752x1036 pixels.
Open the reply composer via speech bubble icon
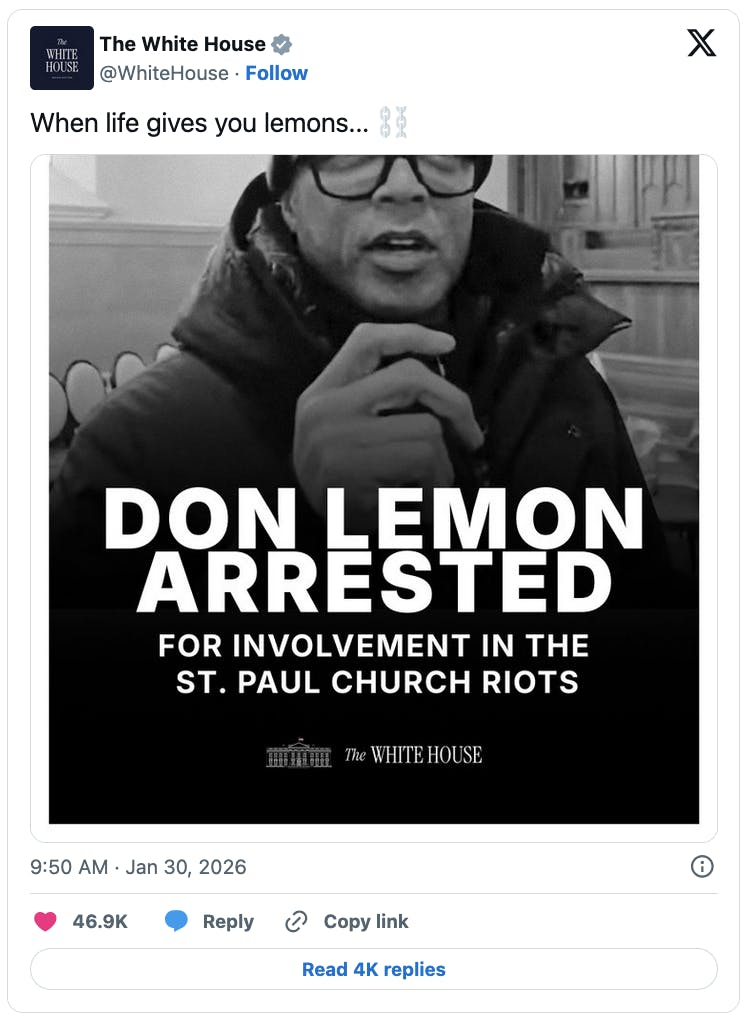click(x=176, y=921)
